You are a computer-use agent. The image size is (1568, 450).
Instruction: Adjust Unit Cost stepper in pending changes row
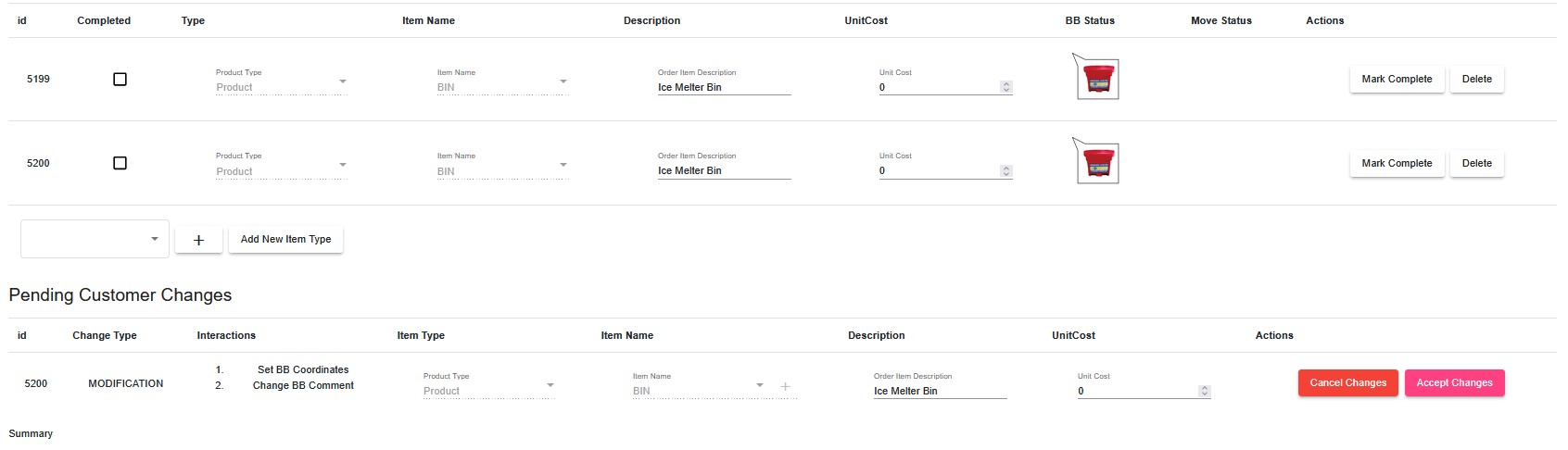click(x=1205, y=391)
